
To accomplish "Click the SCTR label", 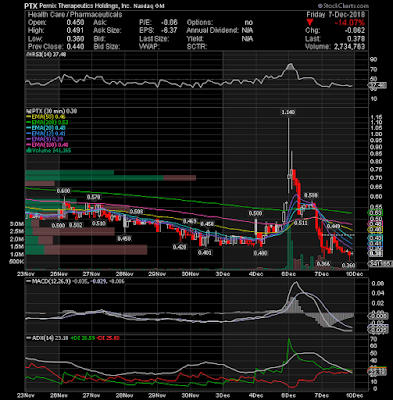I will tap(197, 47).
